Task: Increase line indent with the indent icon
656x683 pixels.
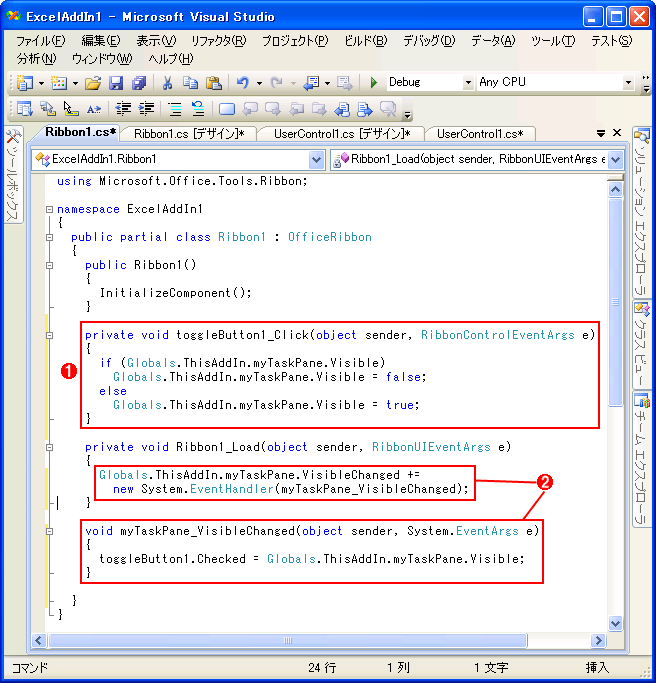Action: pyautogui.click(x=146, y=109)
